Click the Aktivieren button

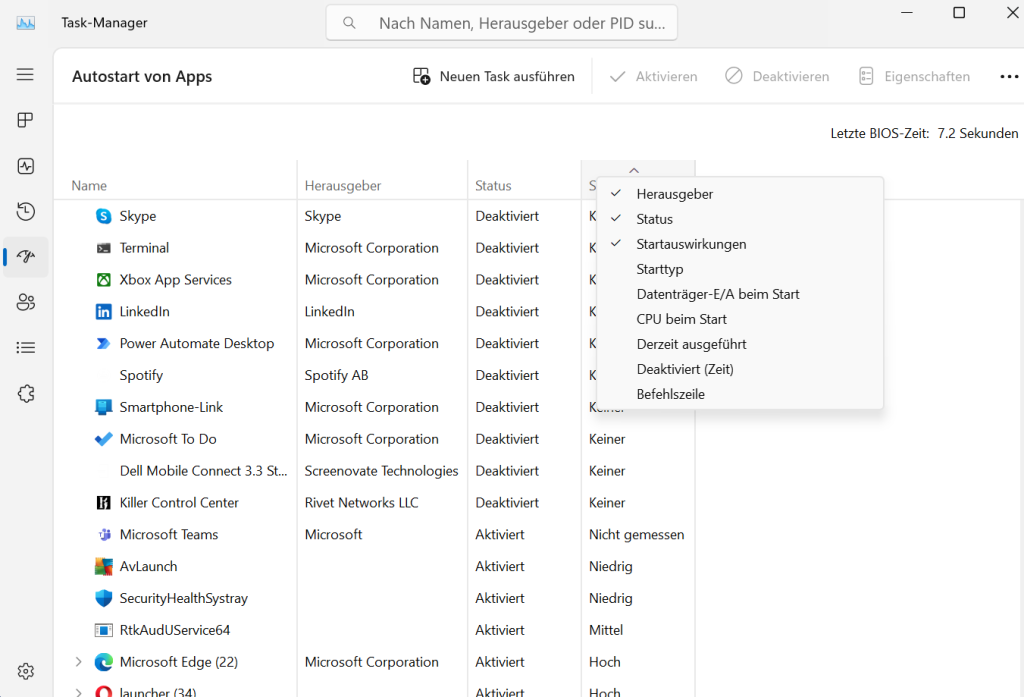(x=653, y=76)
